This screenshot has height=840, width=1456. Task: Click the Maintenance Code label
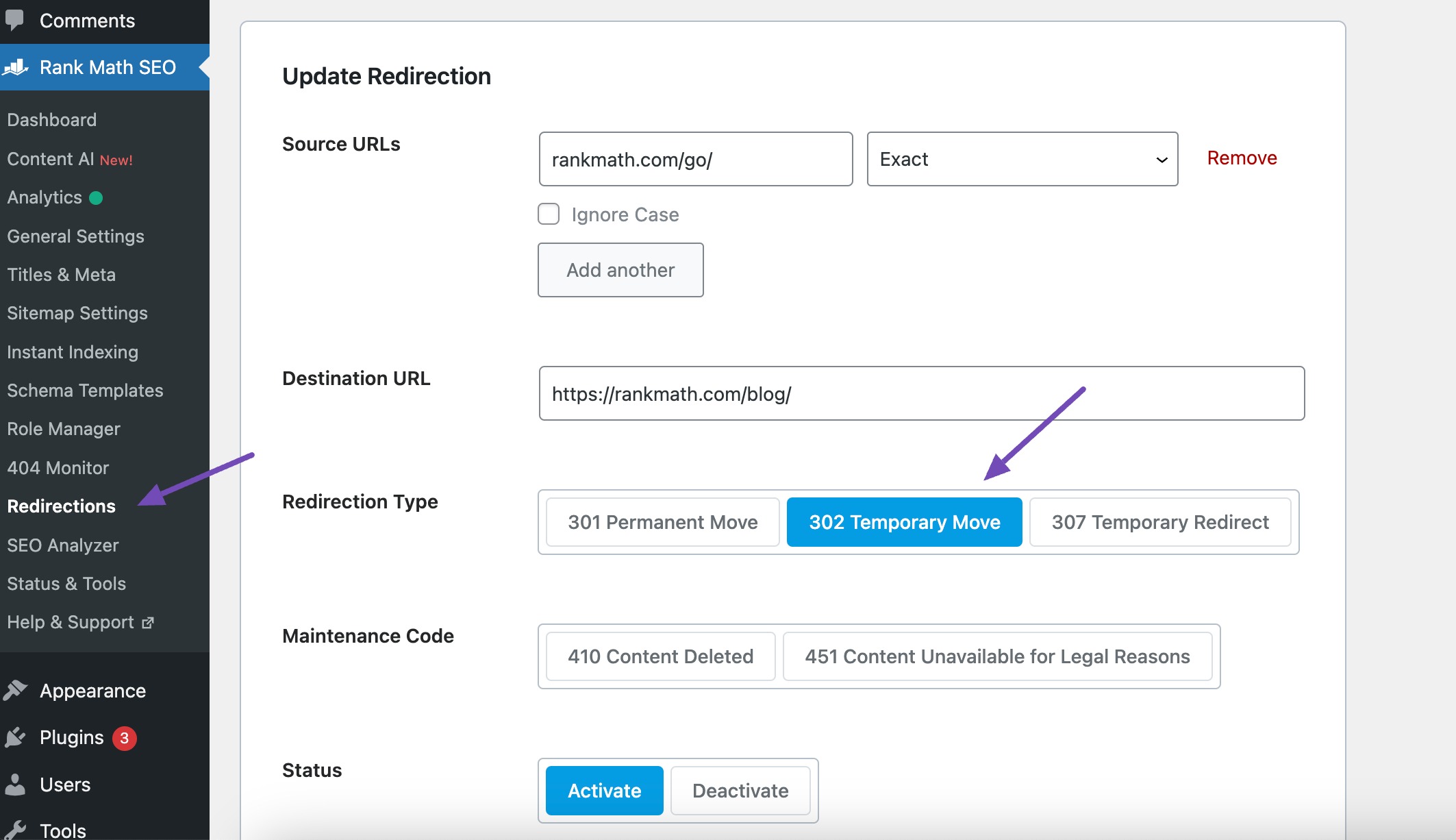pos(368,636)
